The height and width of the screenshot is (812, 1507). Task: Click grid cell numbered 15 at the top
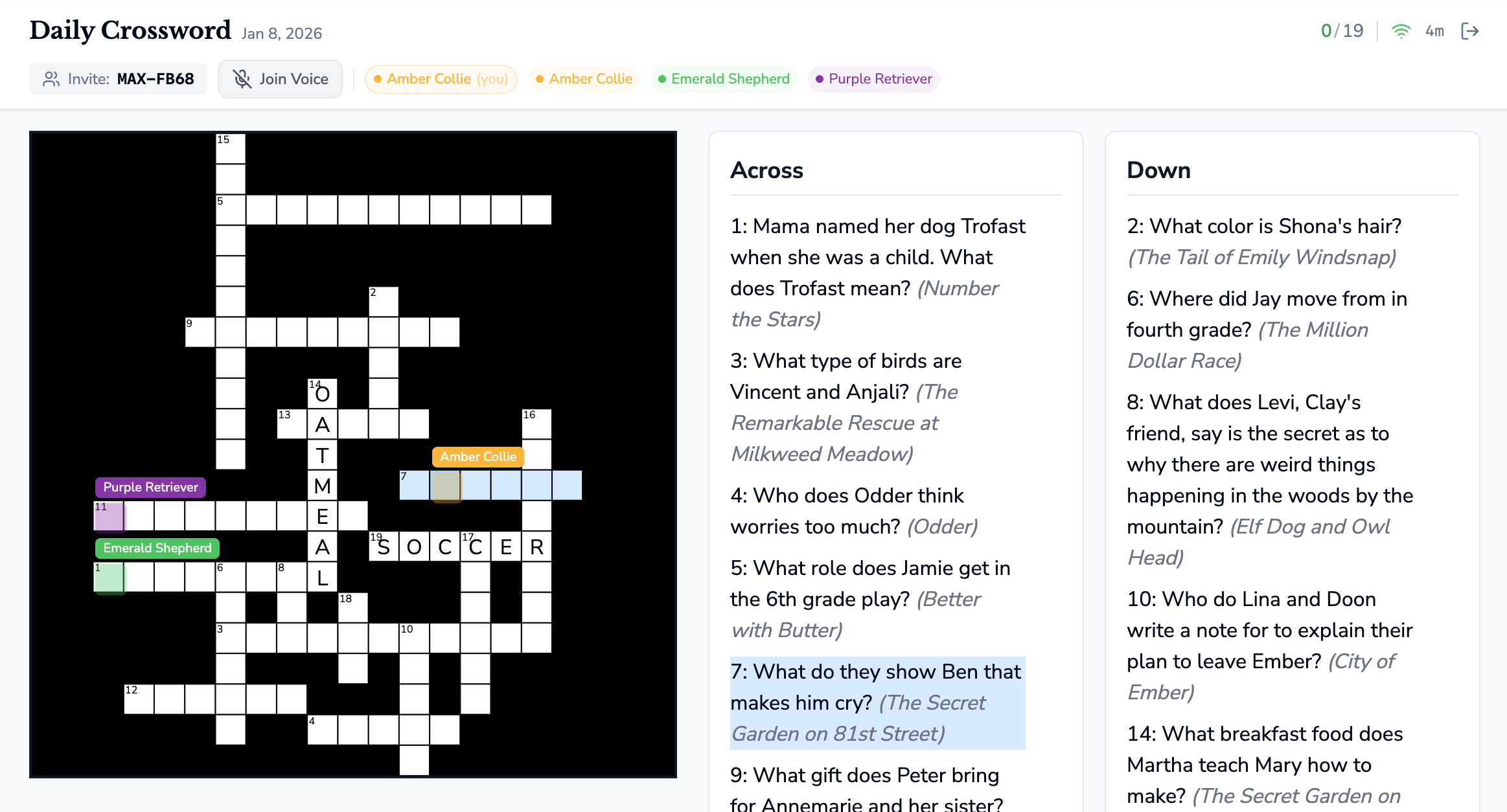click(230, 148)
